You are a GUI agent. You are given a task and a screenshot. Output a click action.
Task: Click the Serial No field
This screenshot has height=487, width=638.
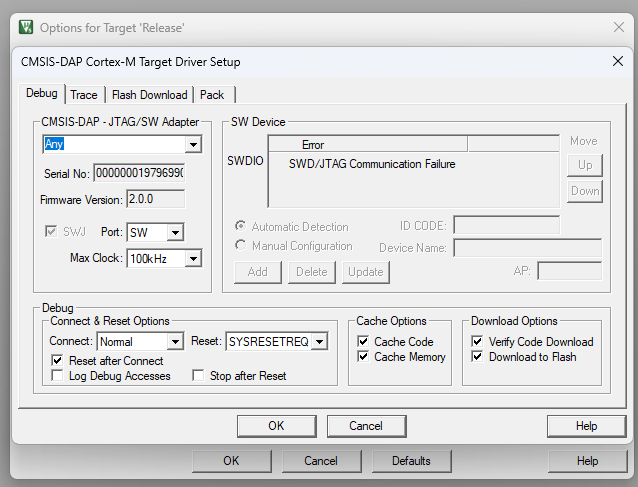tap(139, 173)
